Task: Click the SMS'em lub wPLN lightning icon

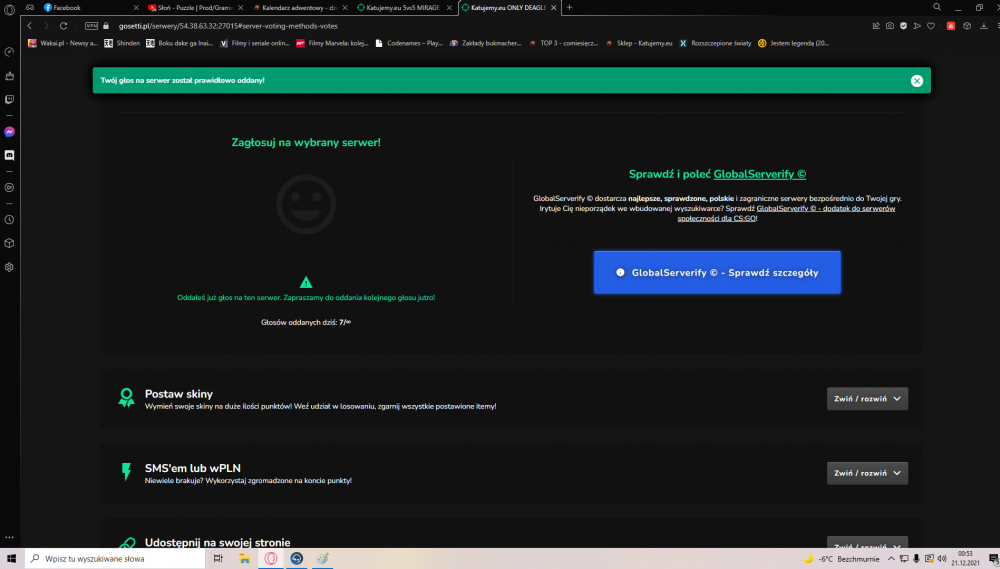Action: coord(126,471)
